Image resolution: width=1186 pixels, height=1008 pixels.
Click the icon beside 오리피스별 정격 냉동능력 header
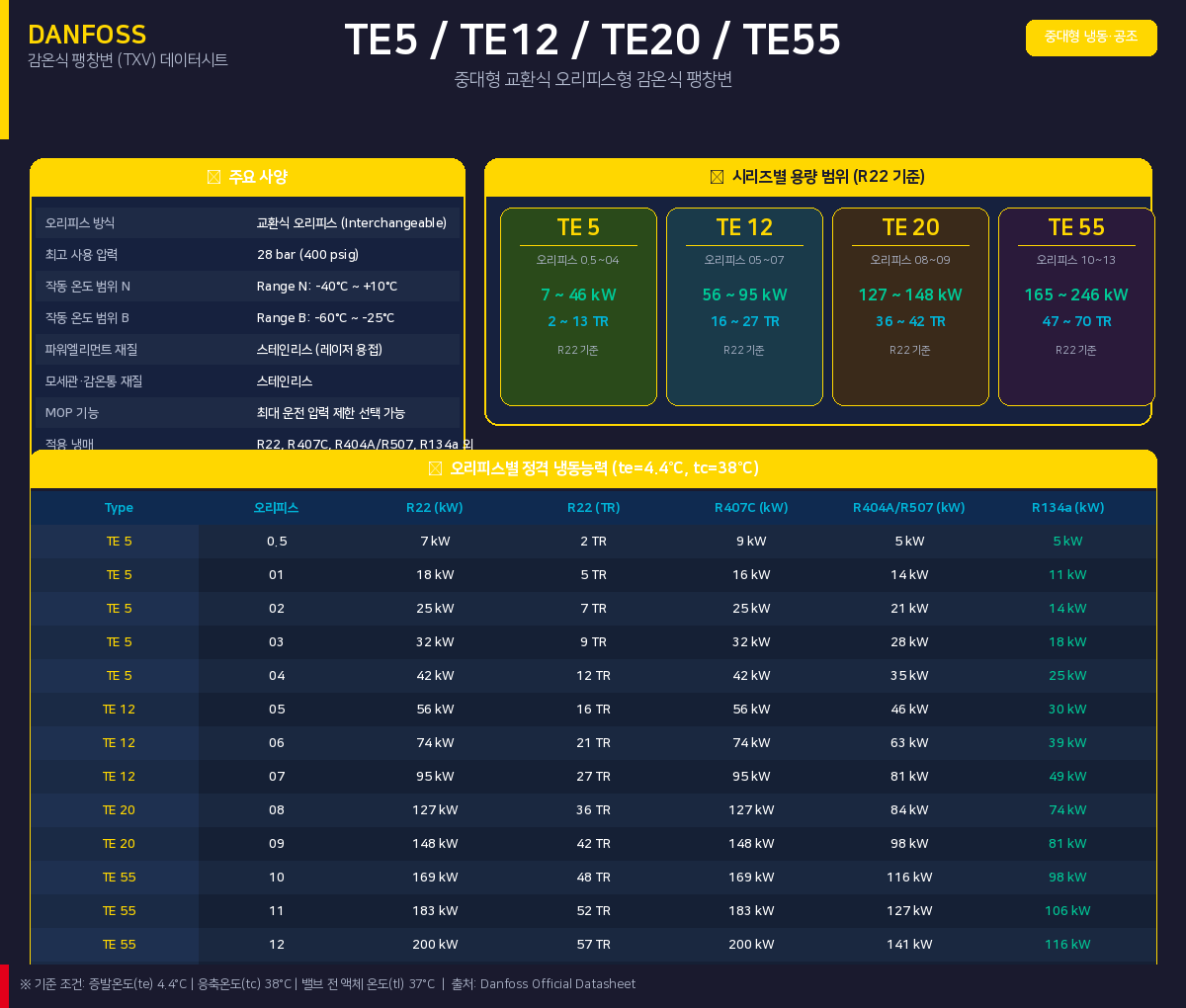point(435,468)
